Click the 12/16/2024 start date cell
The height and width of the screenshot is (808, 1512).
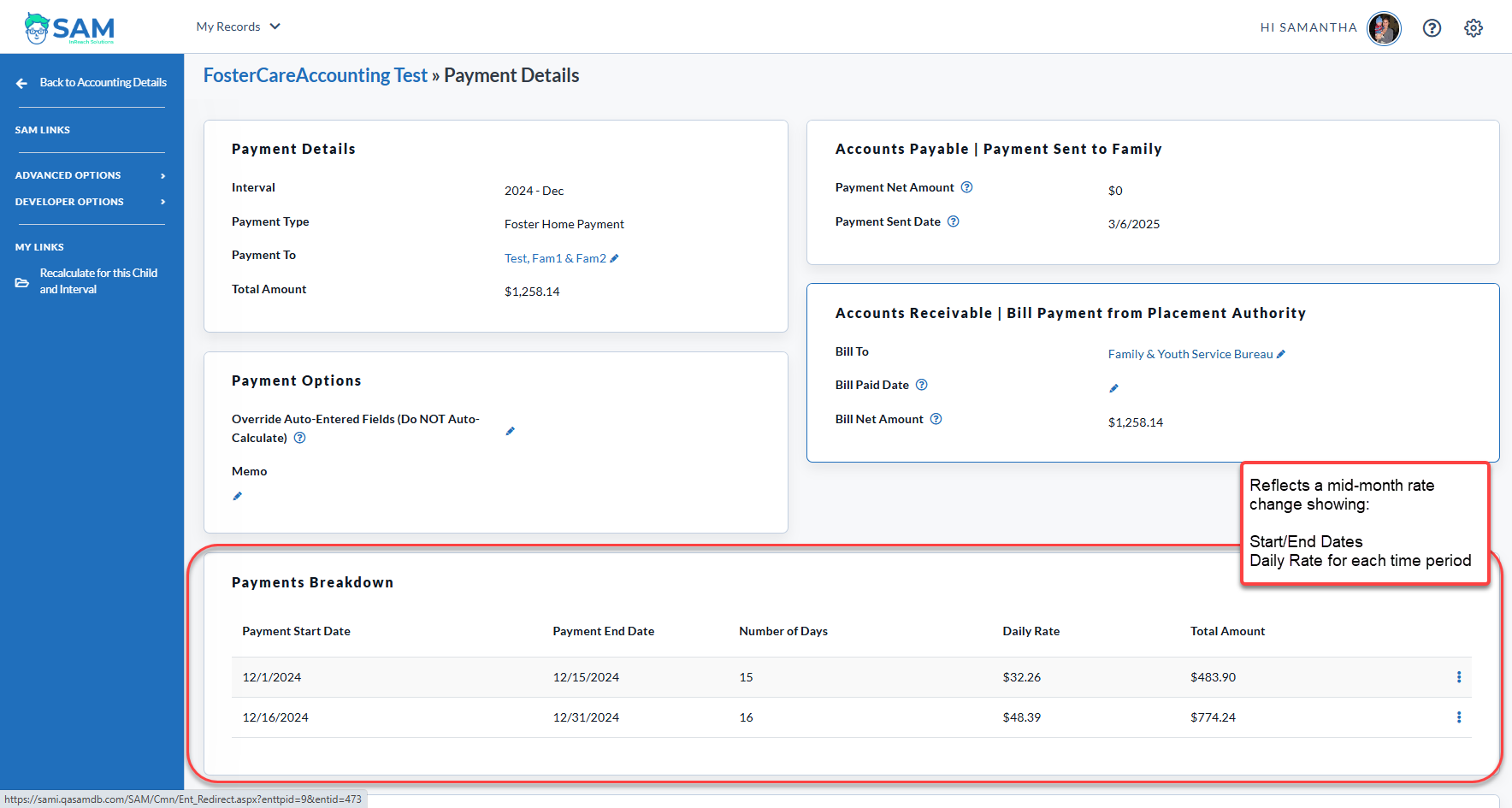[x=275, y=717]
